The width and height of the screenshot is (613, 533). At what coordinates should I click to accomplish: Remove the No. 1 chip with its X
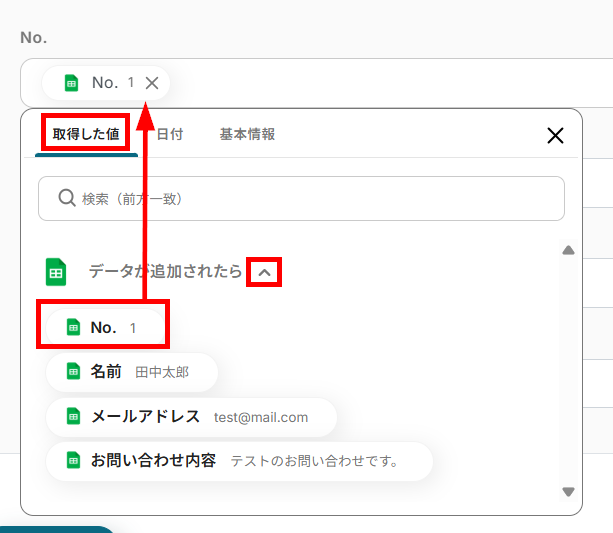point(152,83)
